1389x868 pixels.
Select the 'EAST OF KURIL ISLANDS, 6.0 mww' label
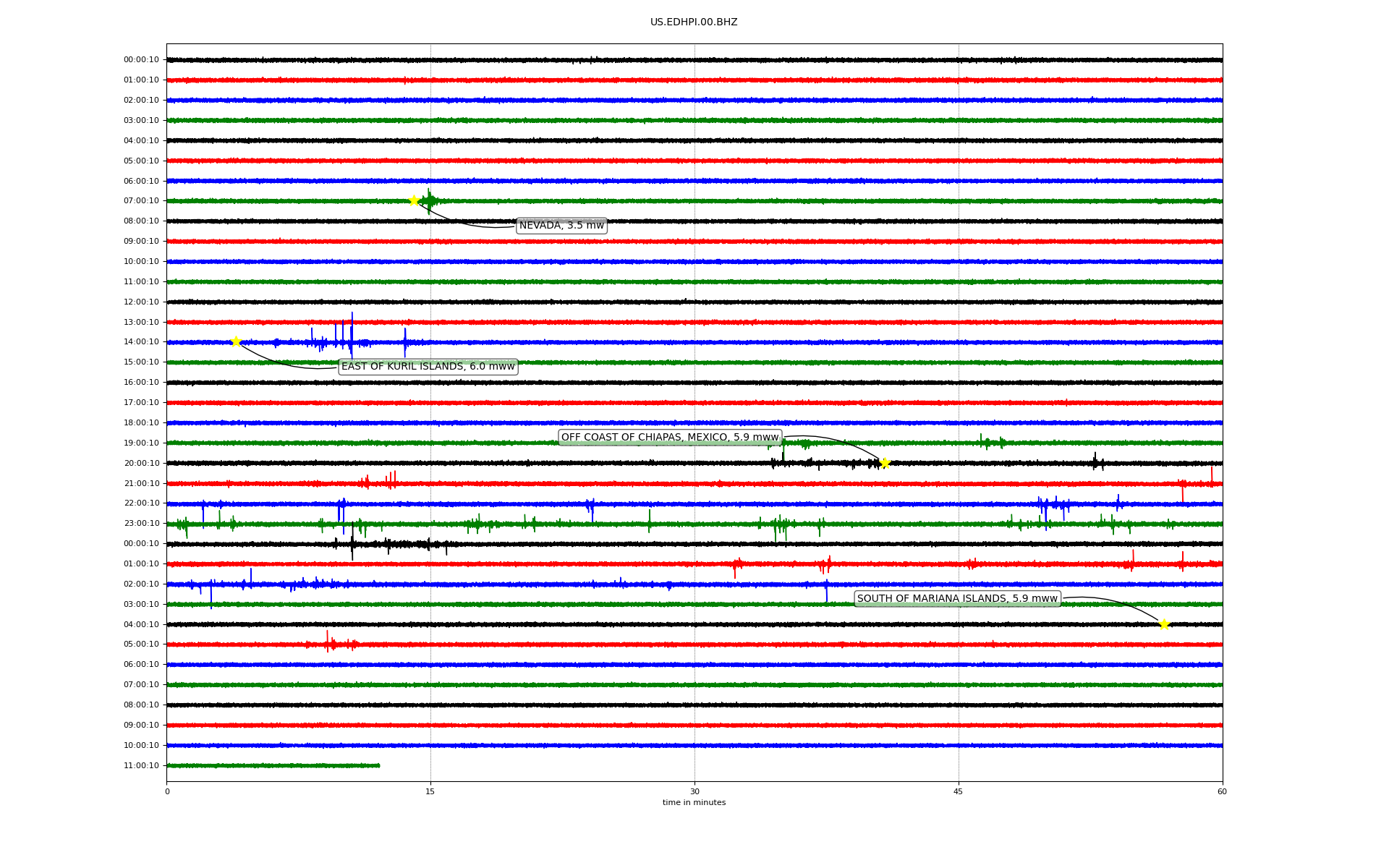pos(428,367)
